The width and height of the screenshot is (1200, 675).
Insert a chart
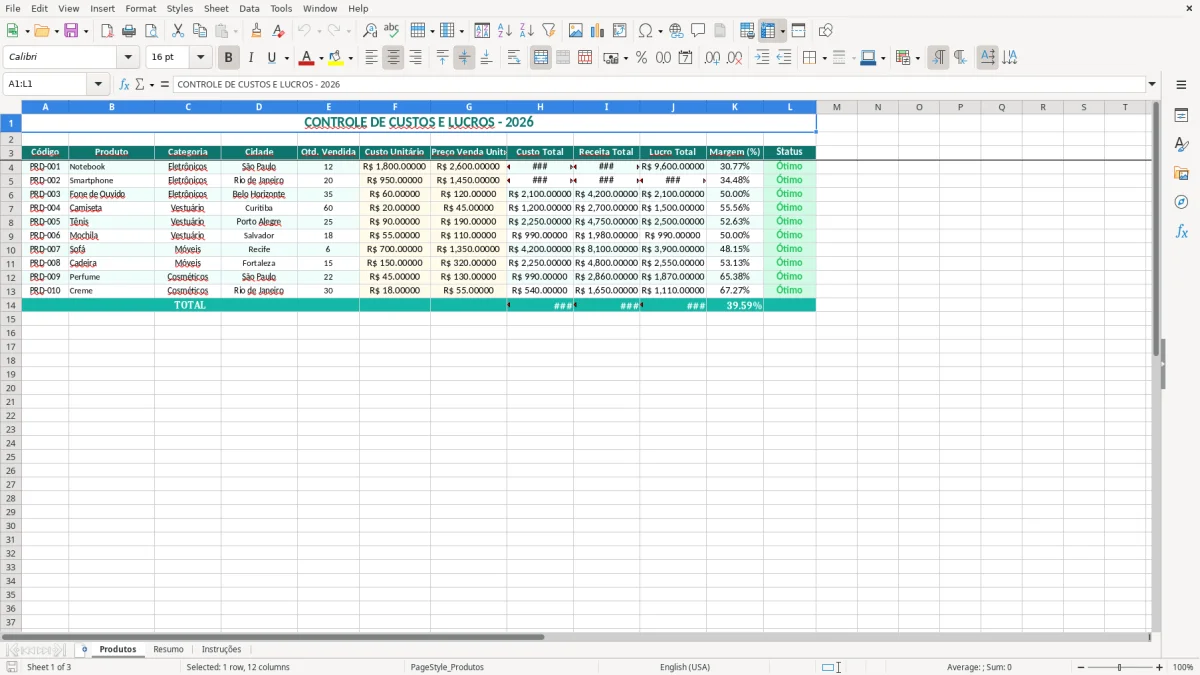(598, 31)
